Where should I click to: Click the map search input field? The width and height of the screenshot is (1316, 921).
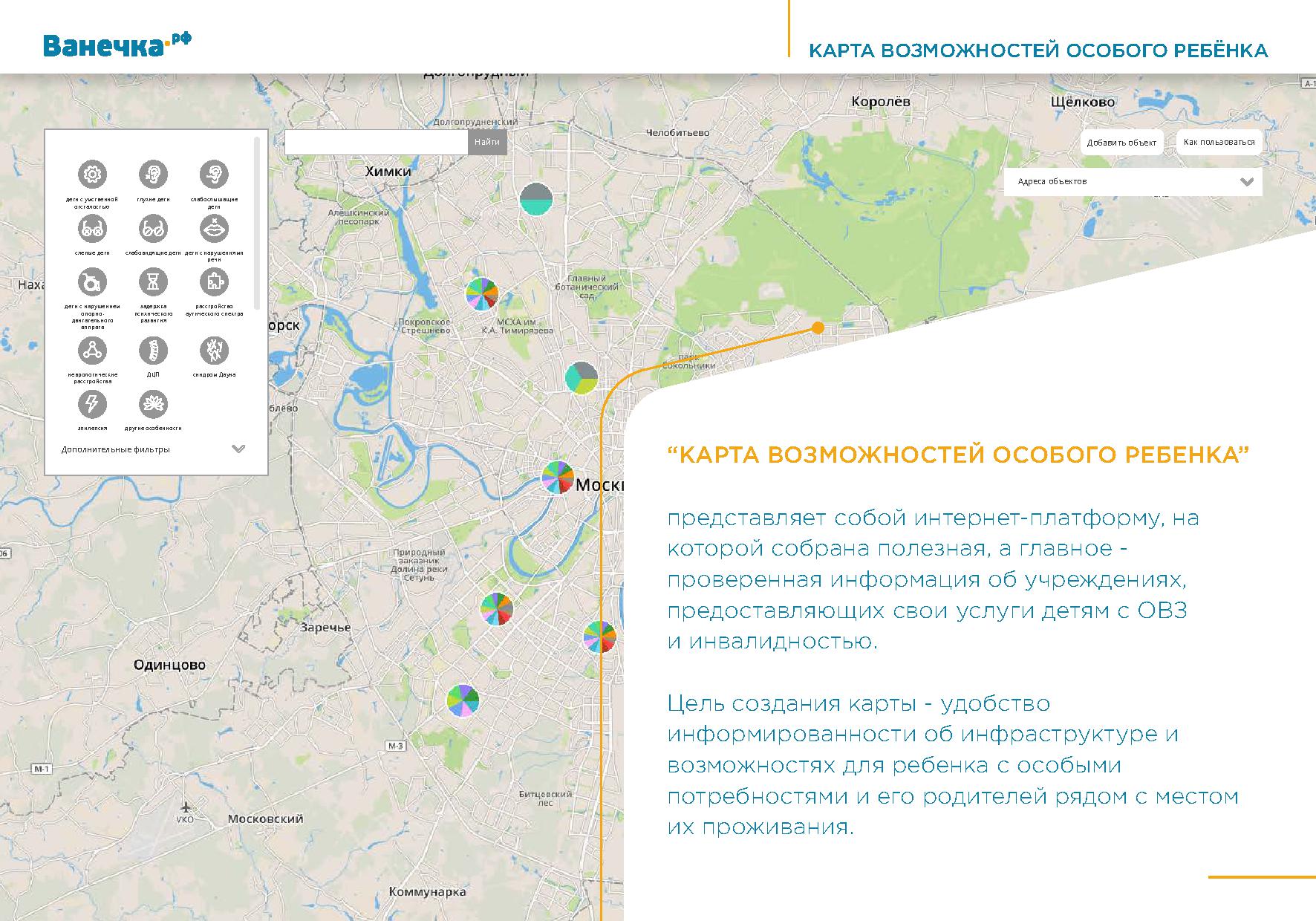376,143
